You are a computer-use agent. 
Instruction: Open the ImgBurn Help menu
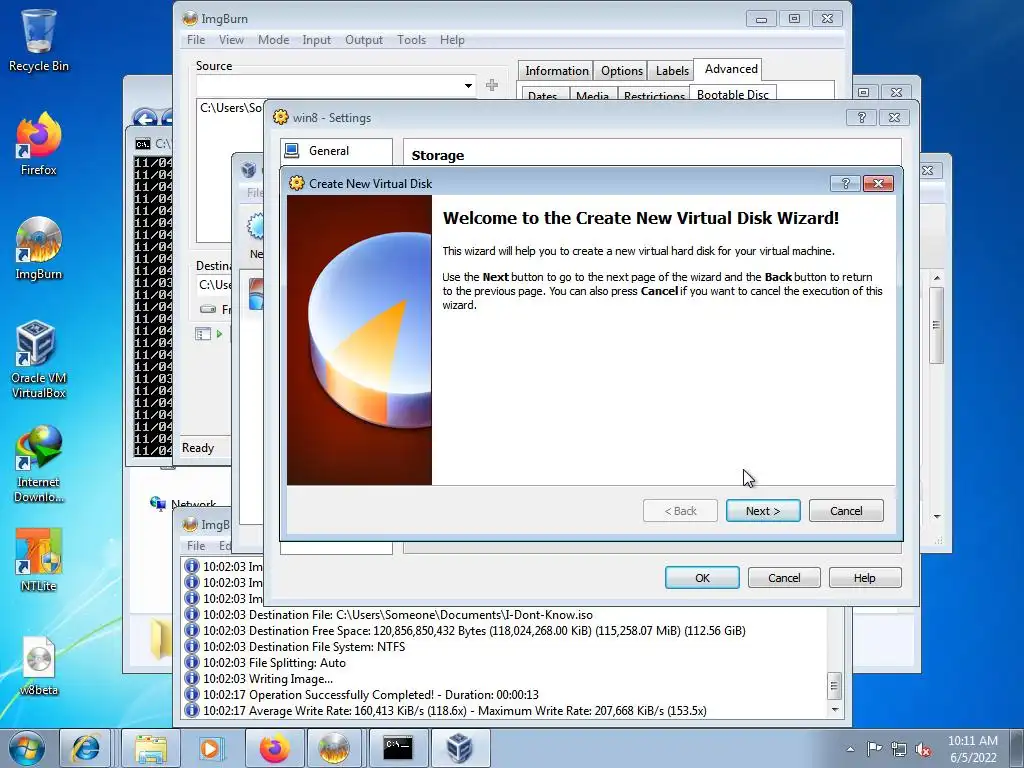[452, 40]
